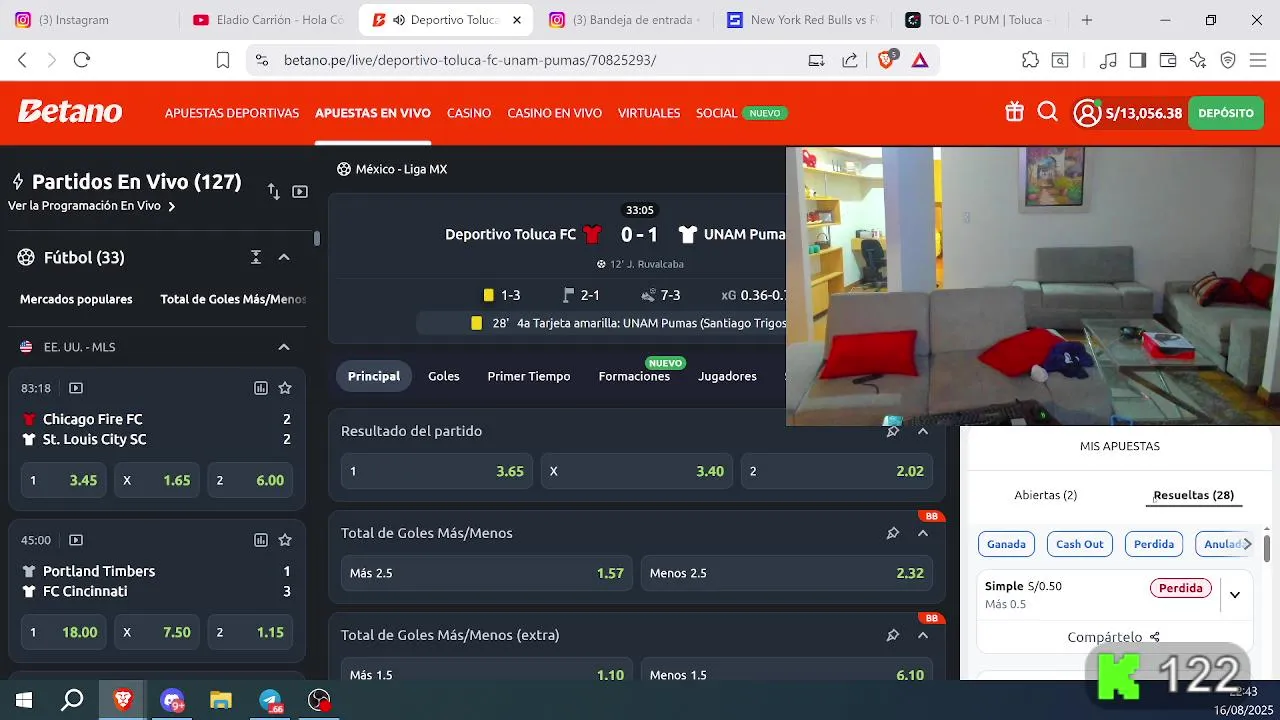Bet on draw X at 3.40
This screenshot has width=1280, height=720.
[x=636, y=471]
